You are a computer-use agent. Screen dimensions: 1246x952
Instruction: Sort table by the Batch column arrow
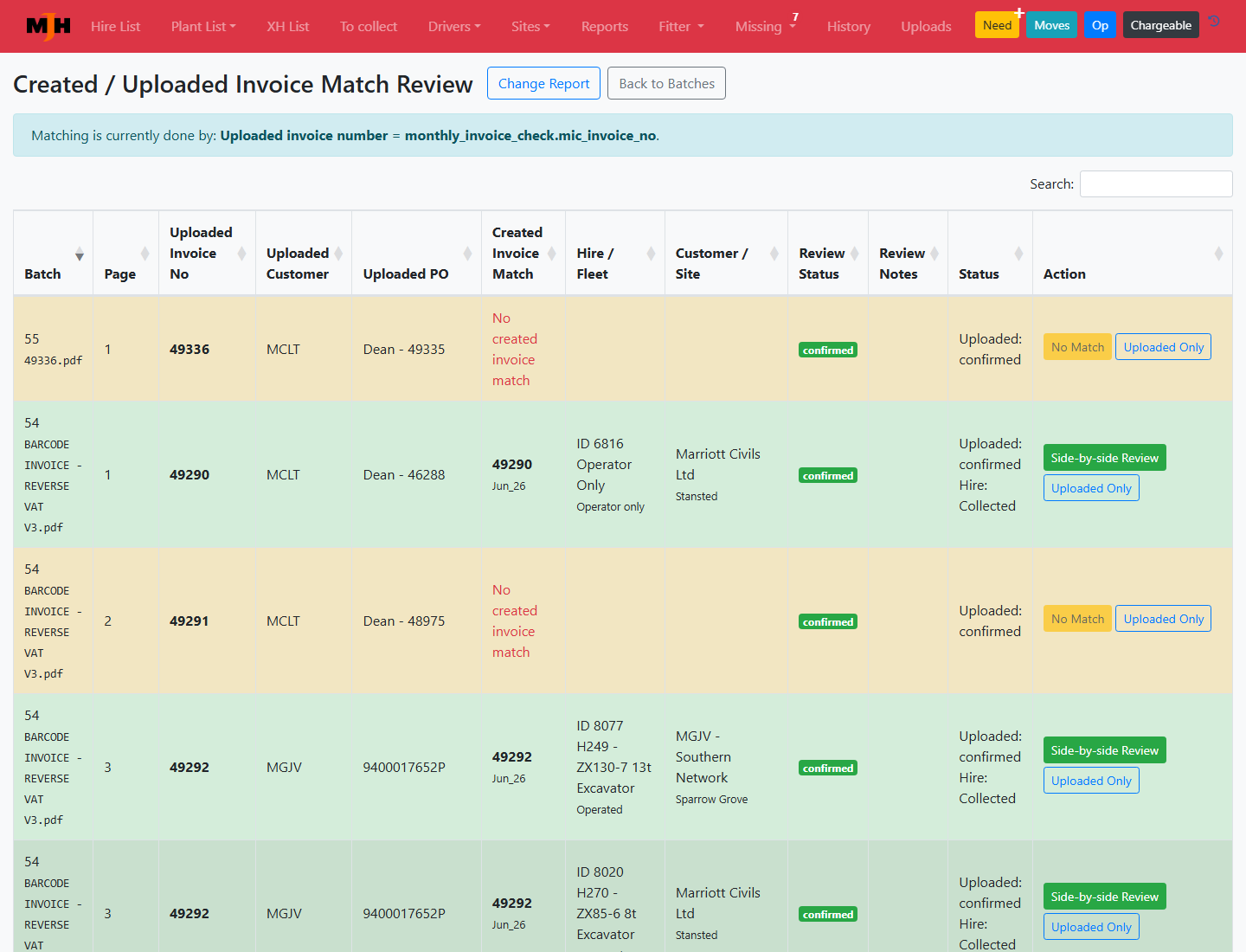click(x=80, y=254)
